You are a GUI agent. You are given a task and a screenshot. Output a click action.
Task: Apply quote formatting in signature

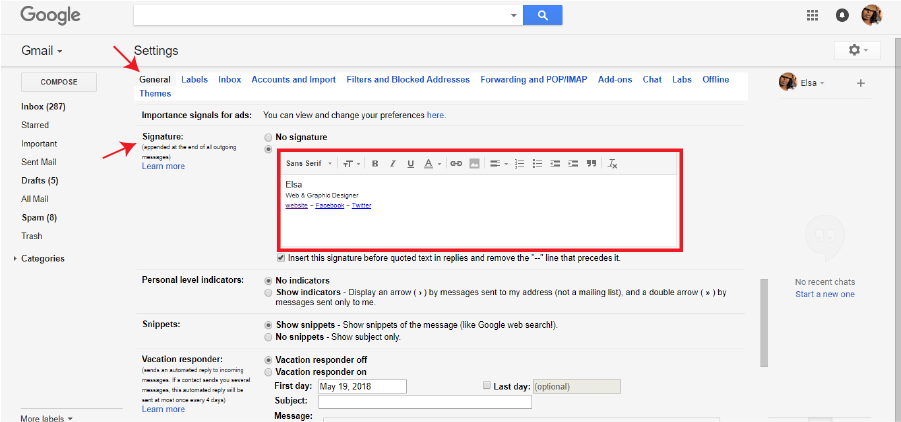(x=591, y=164)
